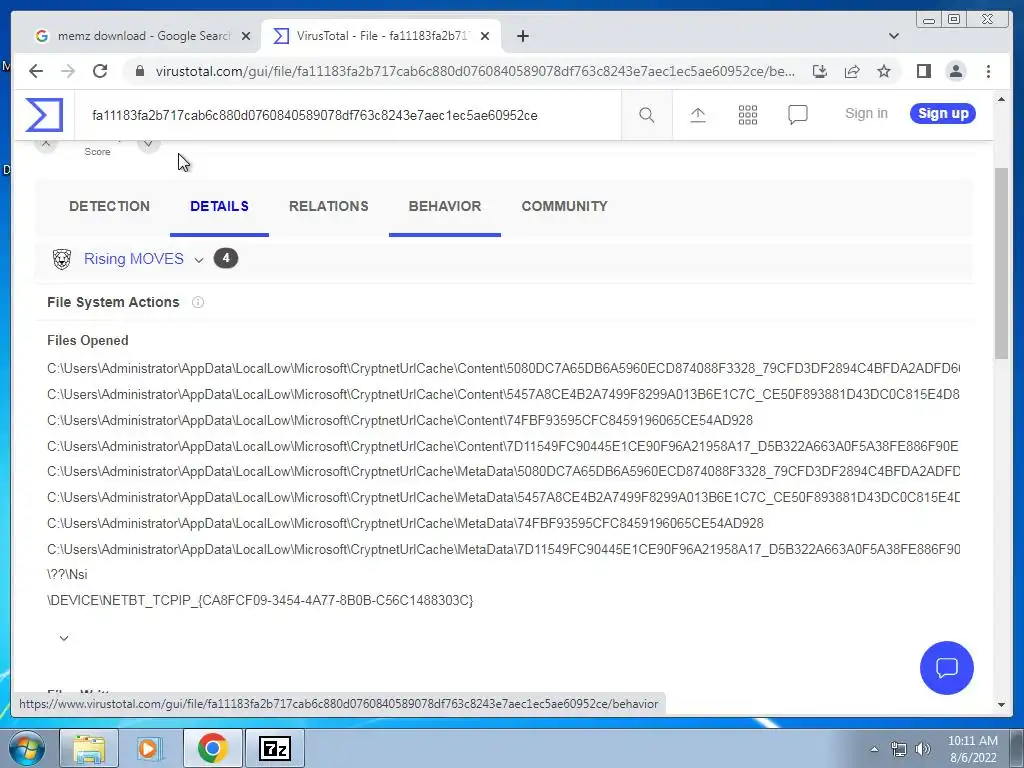Screen dimensions: 1024x768
Task: Go forward in Chrome
Action: point(68,71)
